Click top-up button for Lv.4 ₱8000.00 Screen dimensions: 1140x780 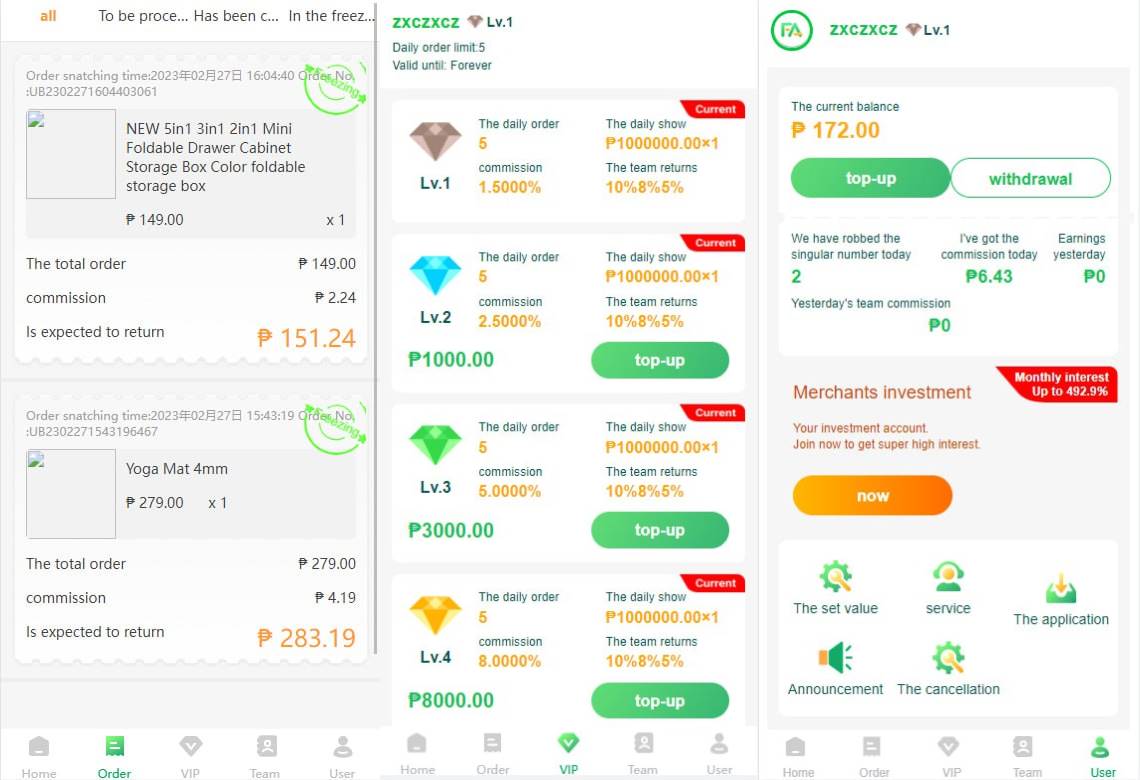[659, 700]
